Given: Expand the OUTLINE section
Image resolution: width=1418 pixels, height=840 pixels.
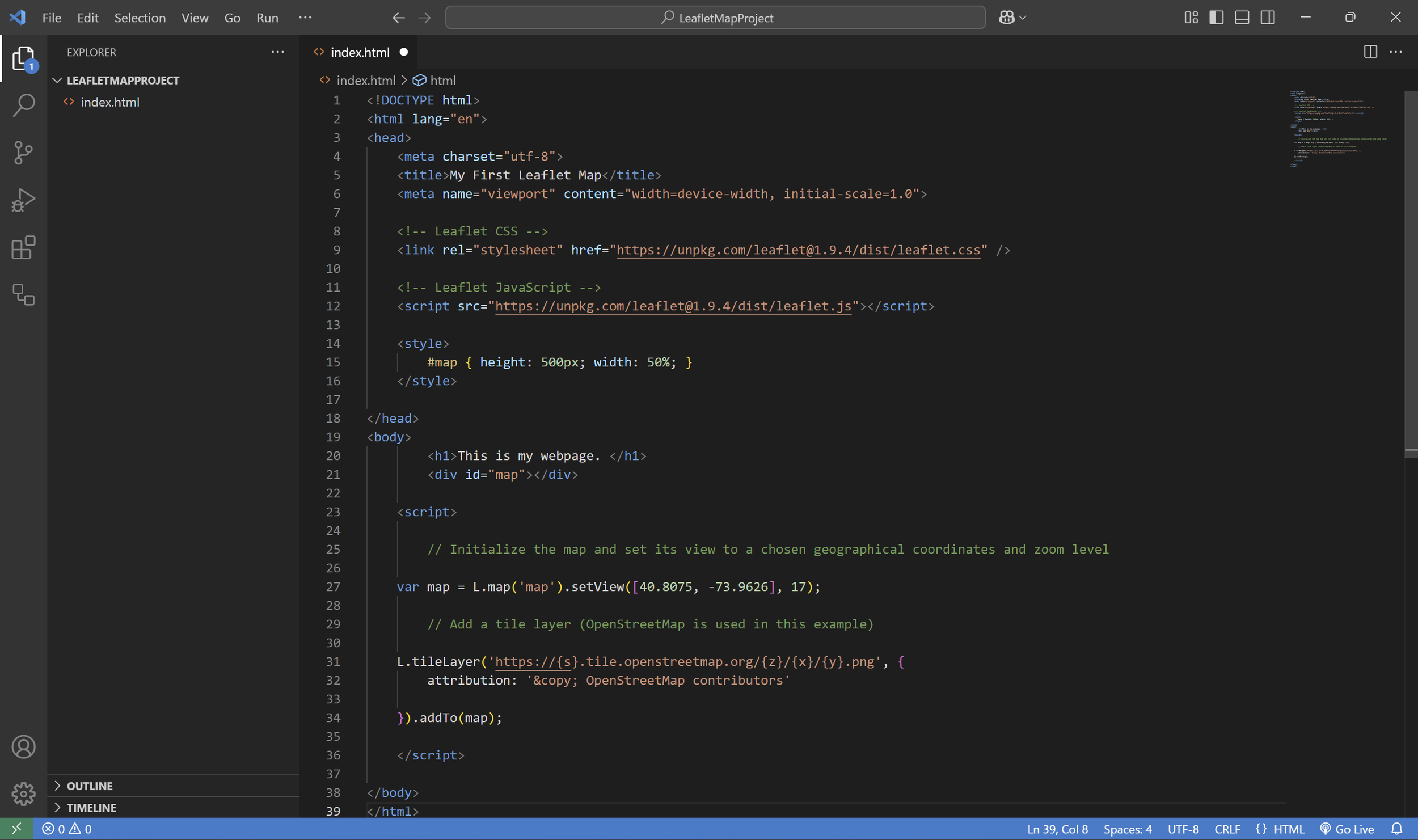Looking at the screenshot, I should click(90, 786).
